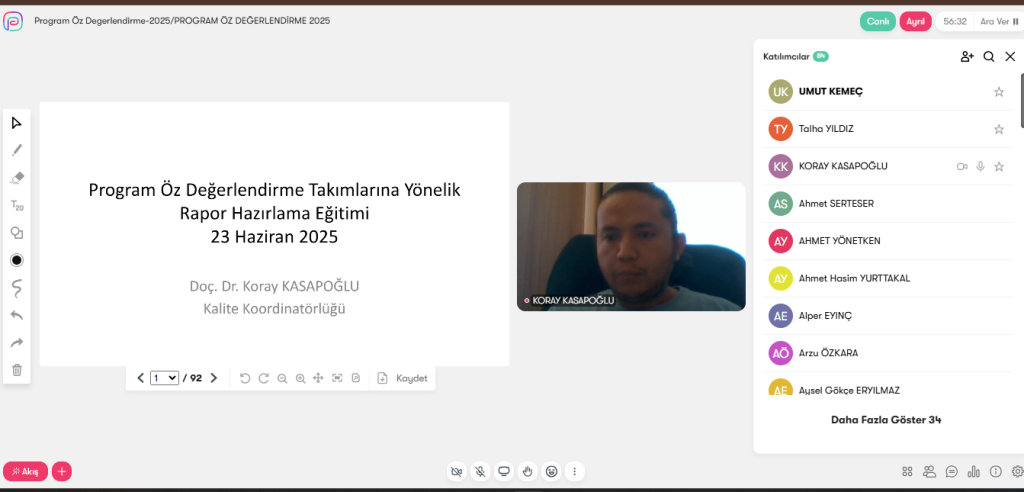1024x492 pixels.
Task: Search participants with the magnifier icon
Action: pyautogui.click(x=989, y=57)
